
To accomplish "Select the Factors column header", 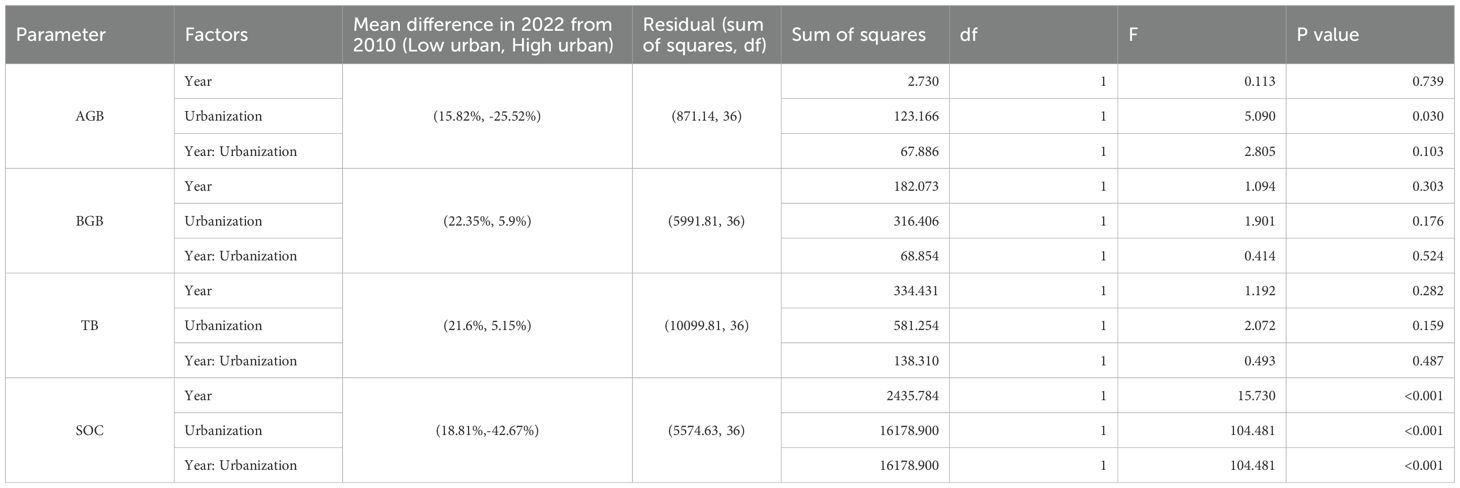I will pyautogui.click(x=216, y=34).
